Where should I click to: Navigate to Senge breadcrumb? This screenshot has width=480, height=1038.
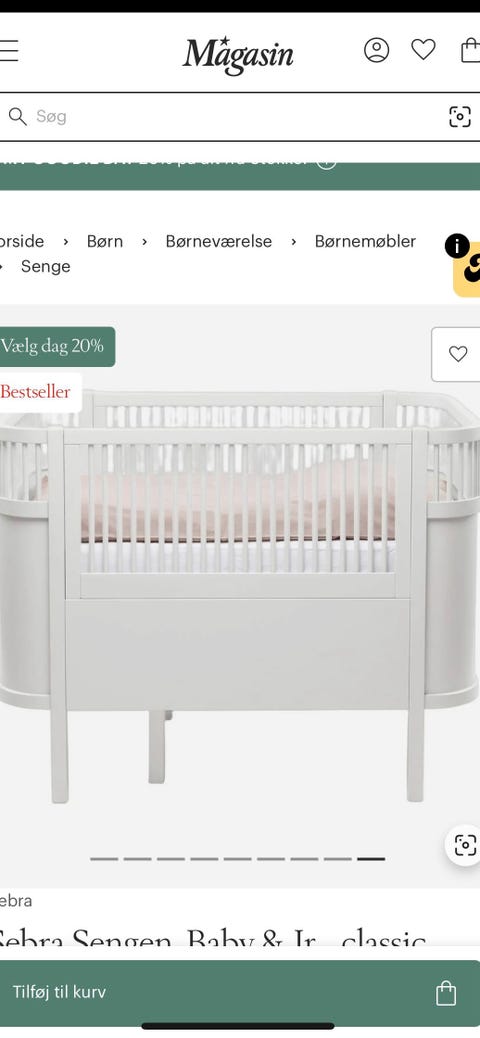point(45,266)
